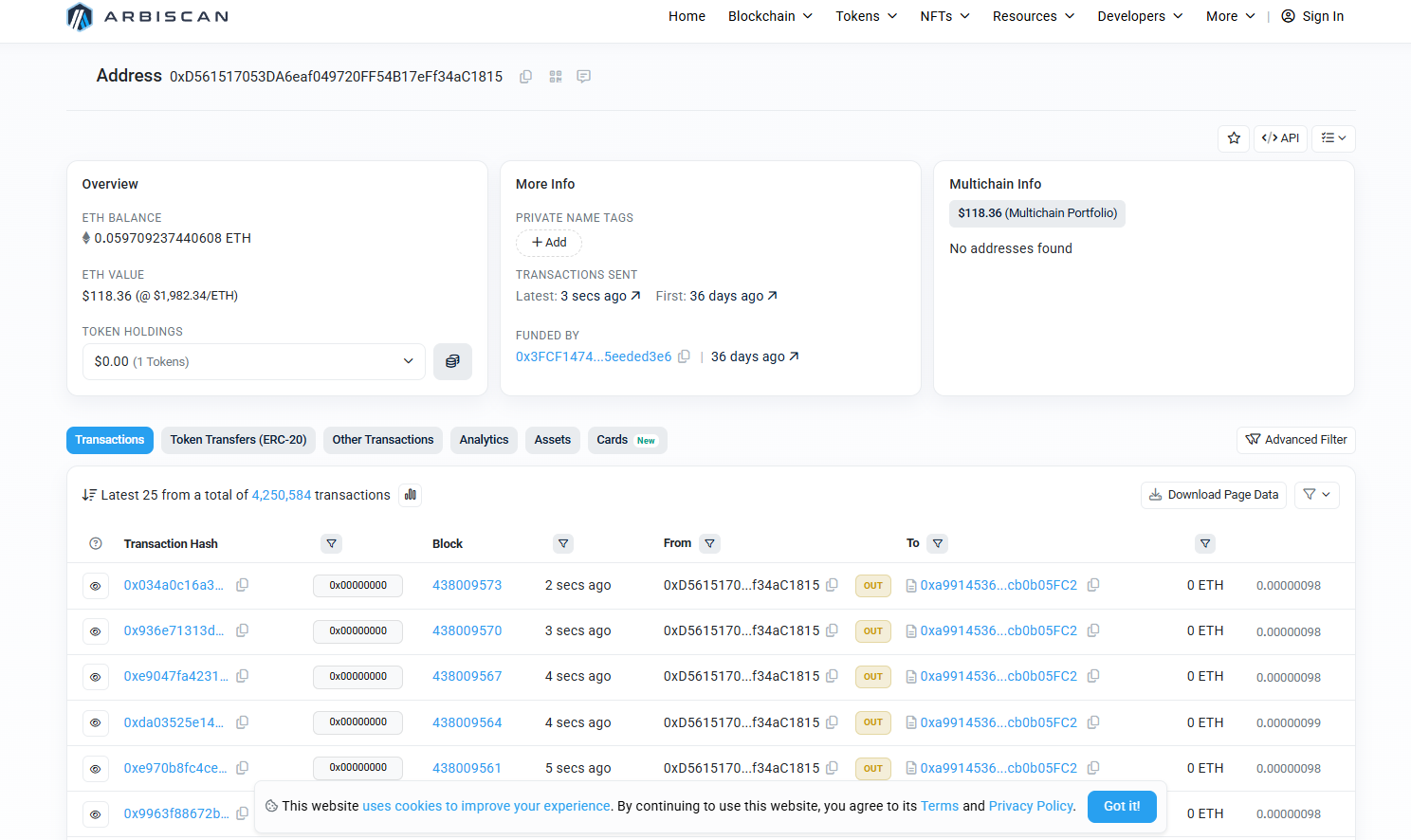The width and height of the screenshot is (1411, 840).
Task: Add address to watch list with star icon
Action: pyautogui.click(x=1234, y=138)
